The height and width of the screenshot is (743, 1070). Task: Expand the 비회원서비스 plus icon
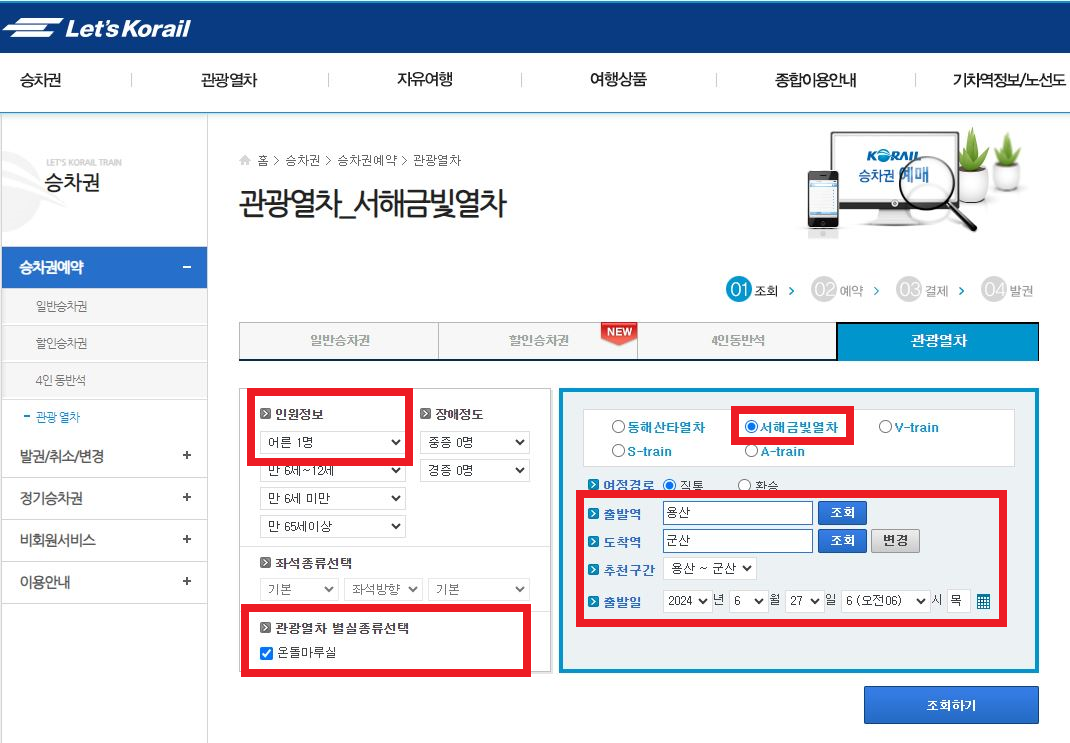pos(187,539)
